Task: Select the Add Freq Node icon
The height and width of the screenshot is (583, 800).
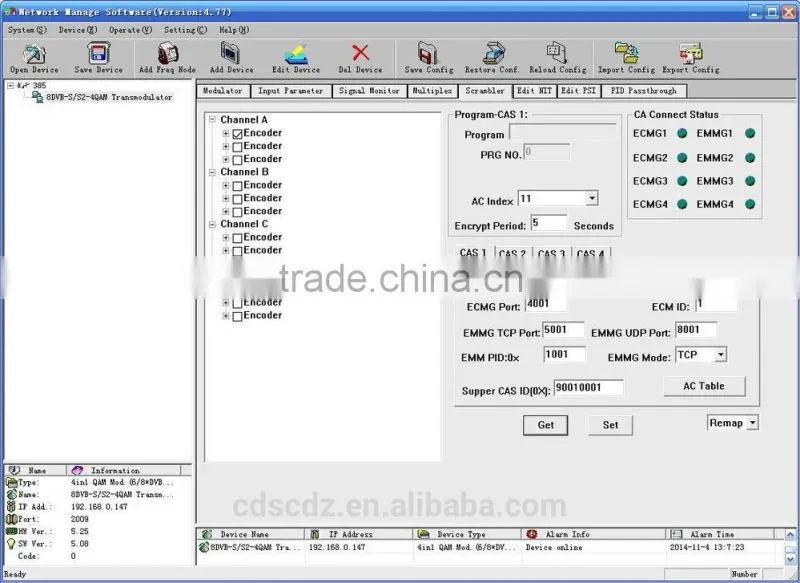Action: [167, 54]
